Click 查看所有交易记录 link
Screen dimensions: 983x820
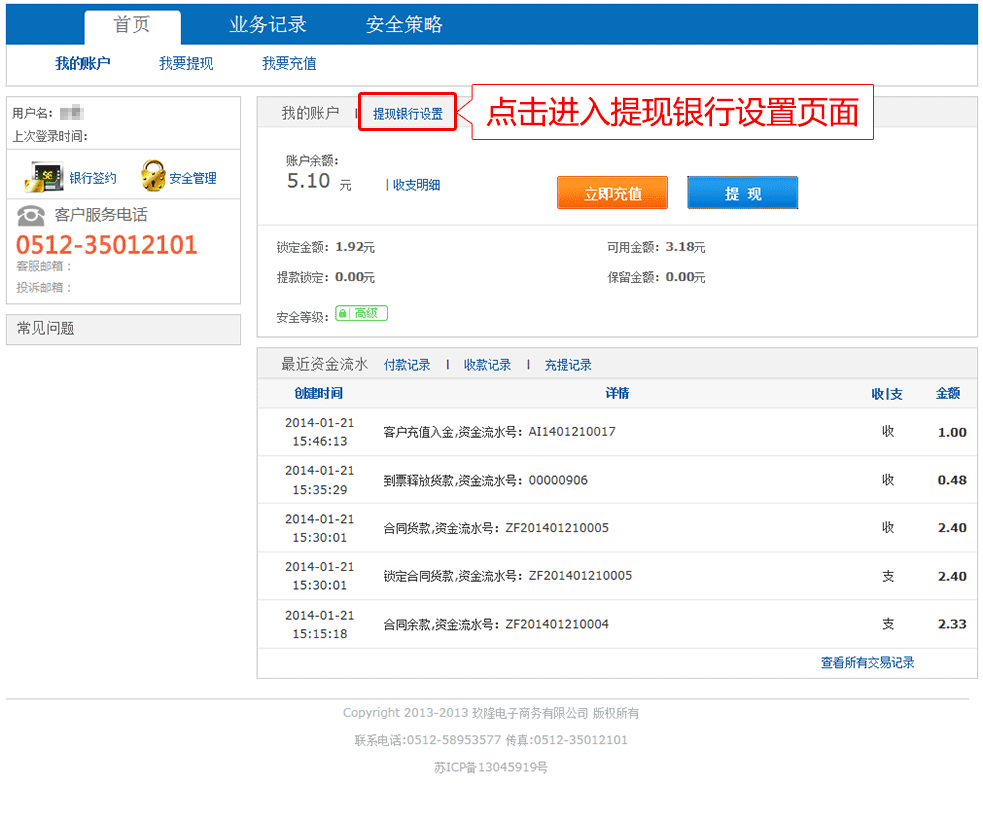point(867,663)
